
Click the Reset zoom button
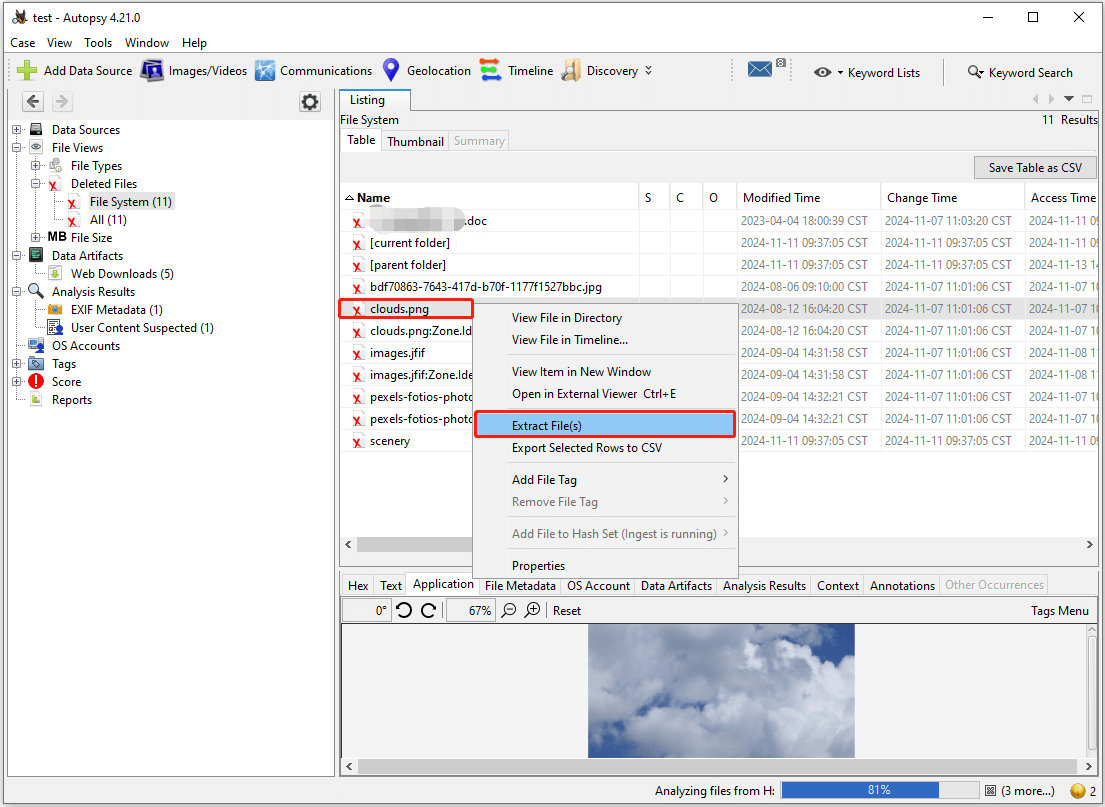567,610
